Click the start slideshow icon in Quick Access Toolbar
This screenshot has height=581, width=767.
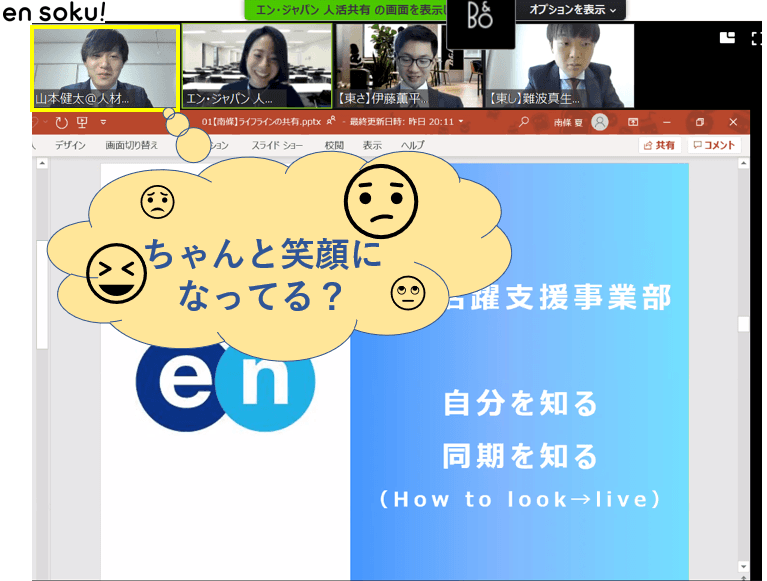point(82,122)
